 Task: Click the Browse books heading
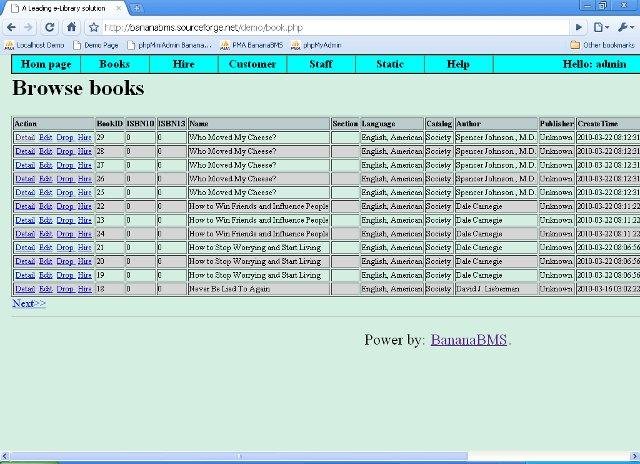pyautogui.click(x=78, y=88)
